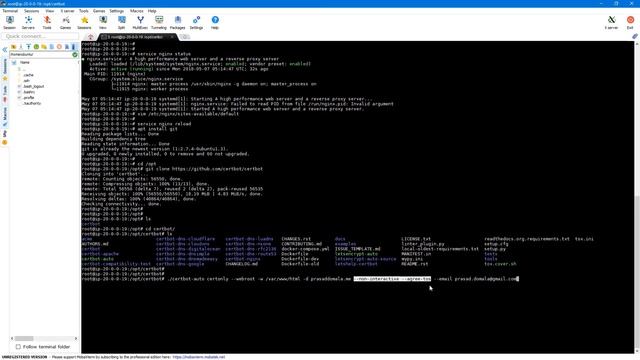Open the Games toolbar icon

(65, 22)
